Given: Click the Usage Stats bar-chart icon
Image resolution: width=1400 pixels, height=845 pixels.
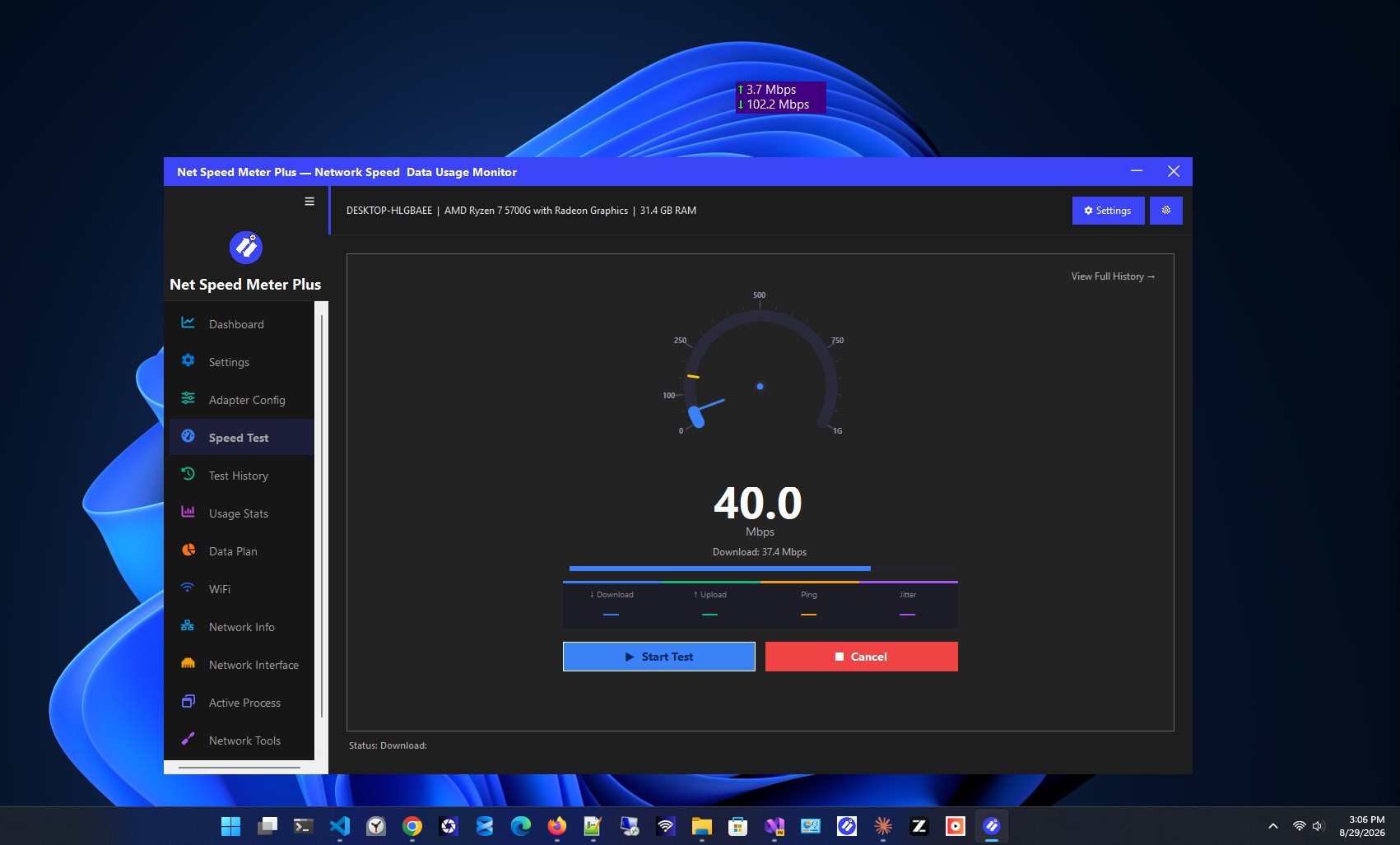Looking at the screenshot, I should click(x=188, y=512).
